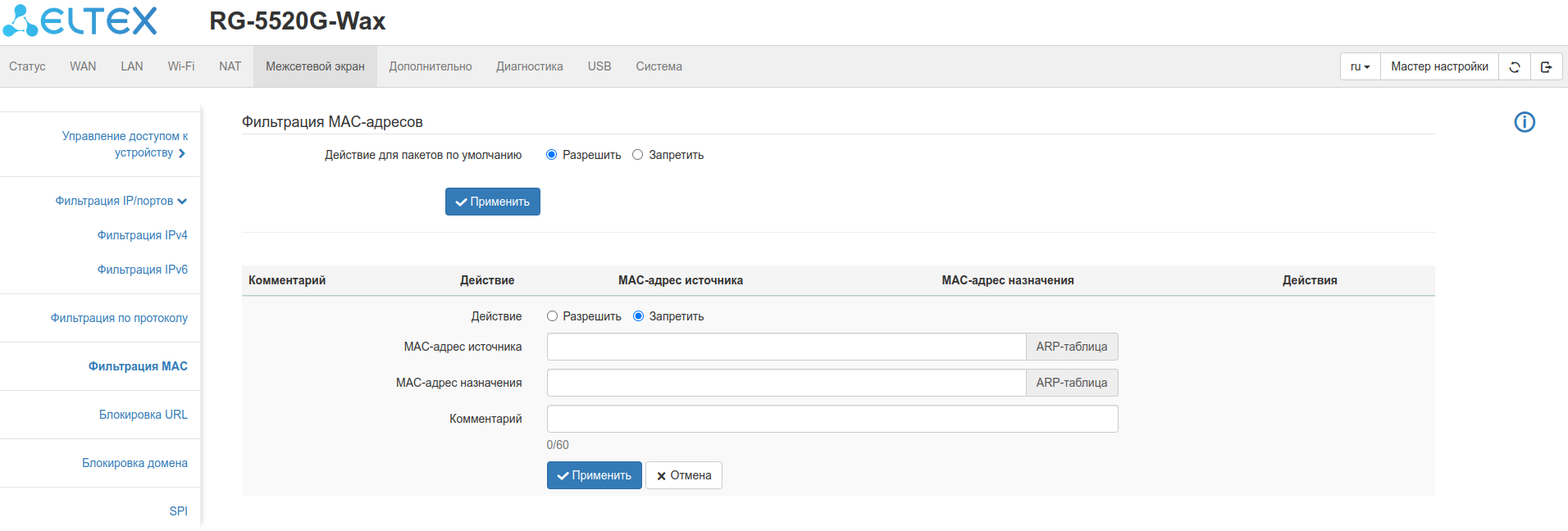Select default action Разрешить radio button
This screenshot has height=531, width=1568.
(552, 155)
